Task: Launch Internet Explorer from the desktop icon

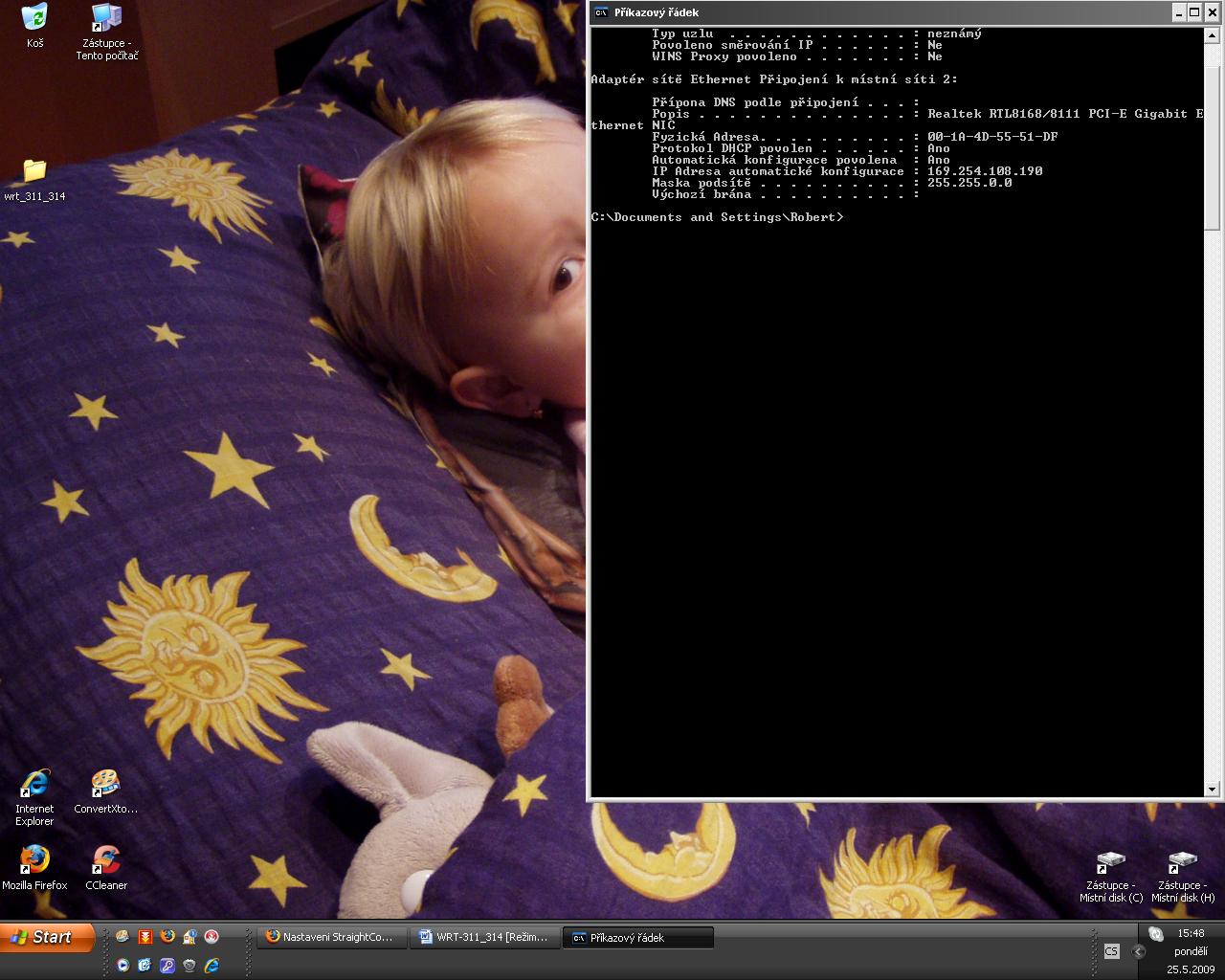Action: pos(34,797)
